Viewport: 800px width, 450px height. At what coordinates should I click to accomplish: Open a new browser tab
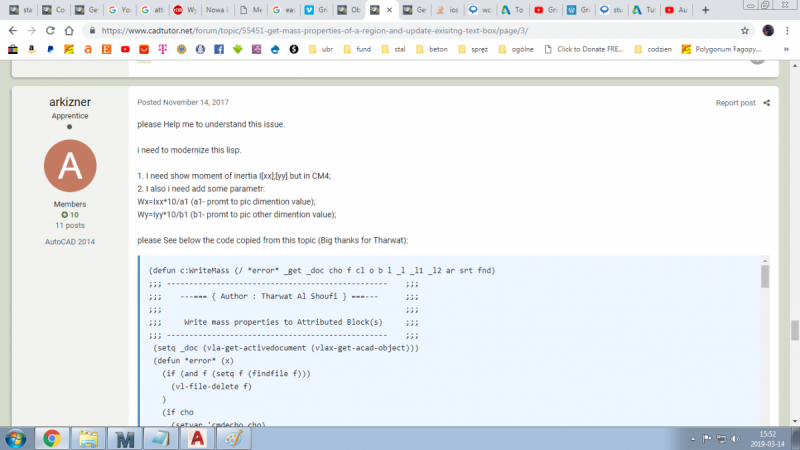pos(706,10)
